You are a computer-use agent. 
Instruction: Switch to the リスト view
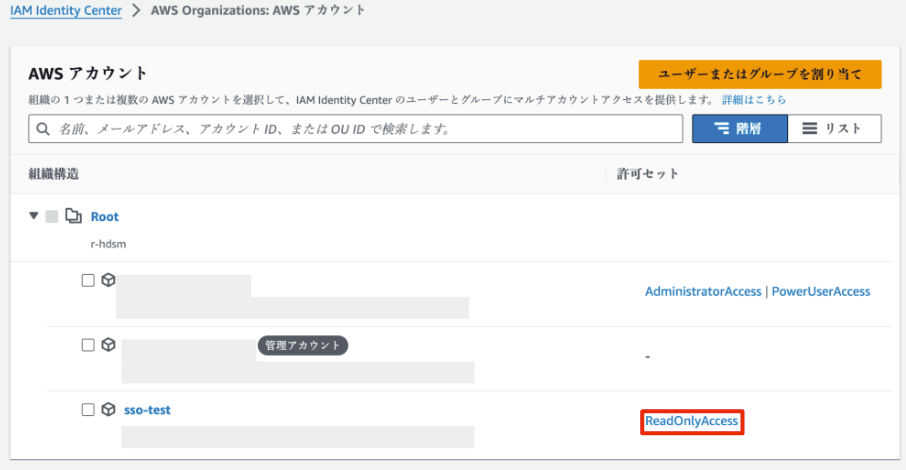pyautogui.click(x=834, y=128)
